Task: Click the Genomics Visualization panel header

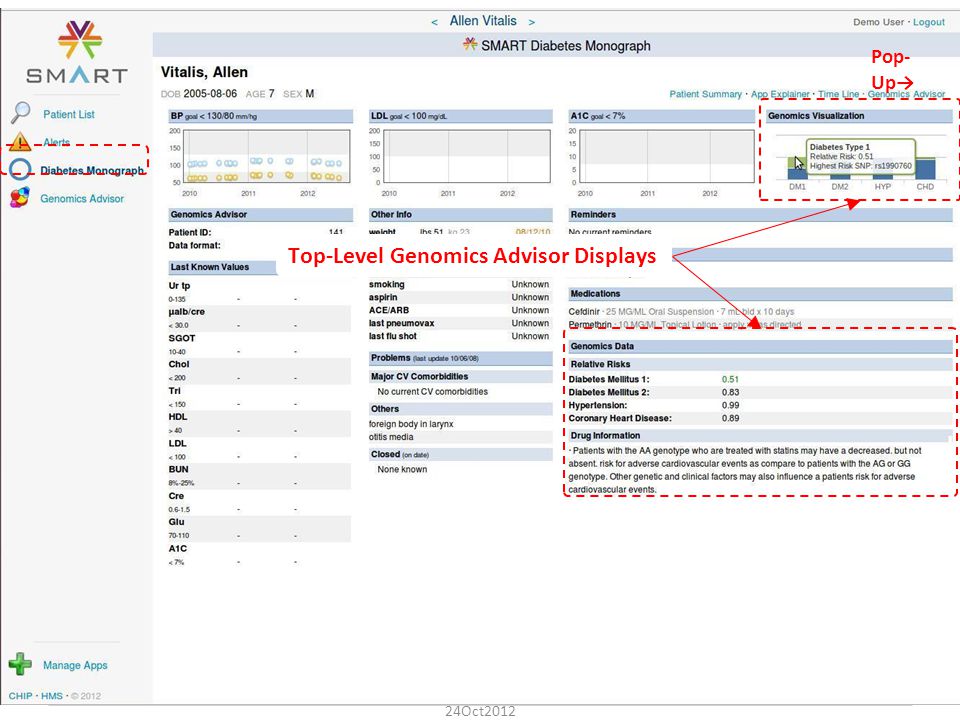Action: 859,116
